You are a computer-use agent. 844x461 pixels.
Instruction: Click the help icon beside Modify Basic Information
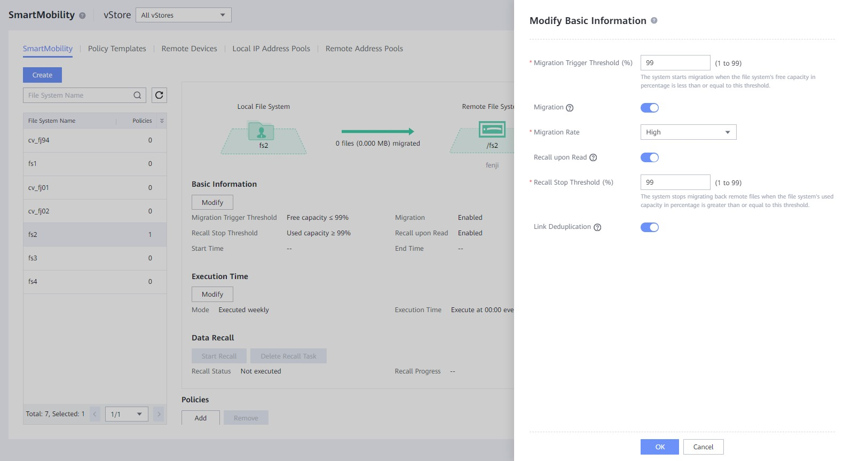click(x=654, y=20)
